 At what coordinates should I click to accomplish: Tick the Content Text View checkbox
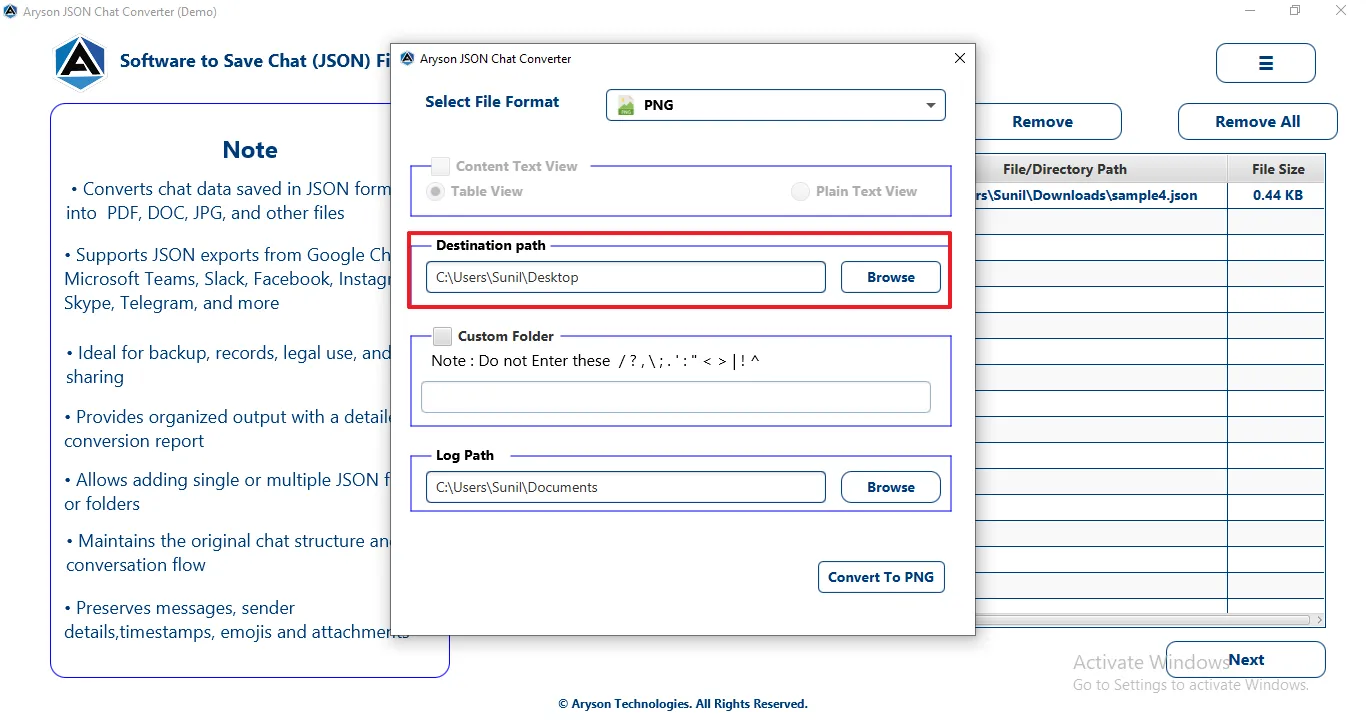441,167
